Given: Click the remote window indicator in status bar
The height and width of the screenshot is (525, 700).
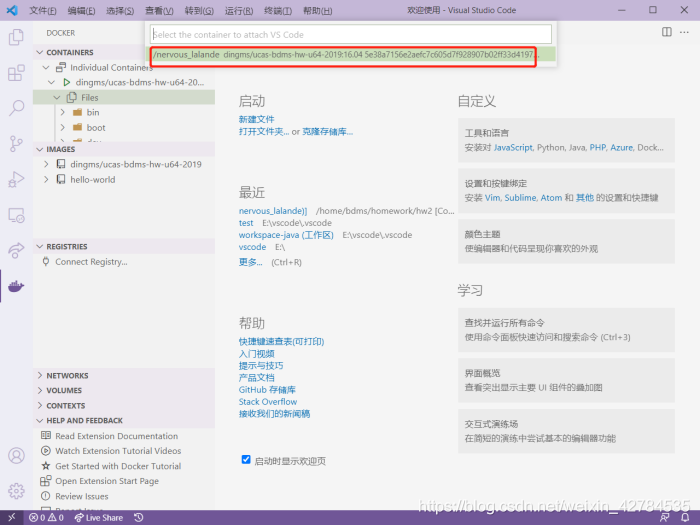Looking at the screenshot, I should point(12,517).
